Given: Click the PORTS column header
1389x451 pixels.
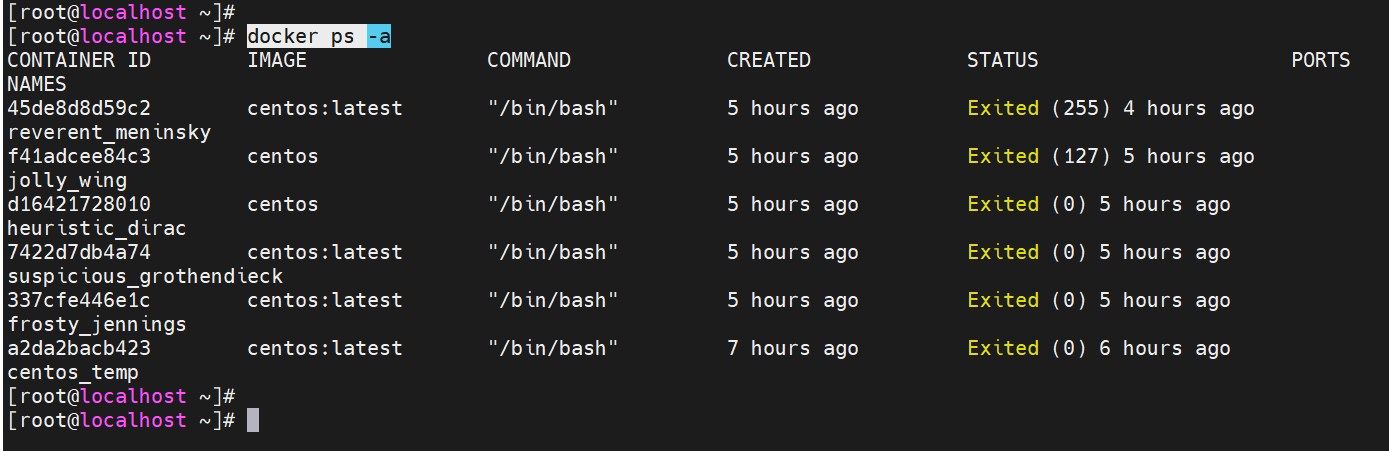Looking at the screenshot, I should click(x=1320, y=60).
